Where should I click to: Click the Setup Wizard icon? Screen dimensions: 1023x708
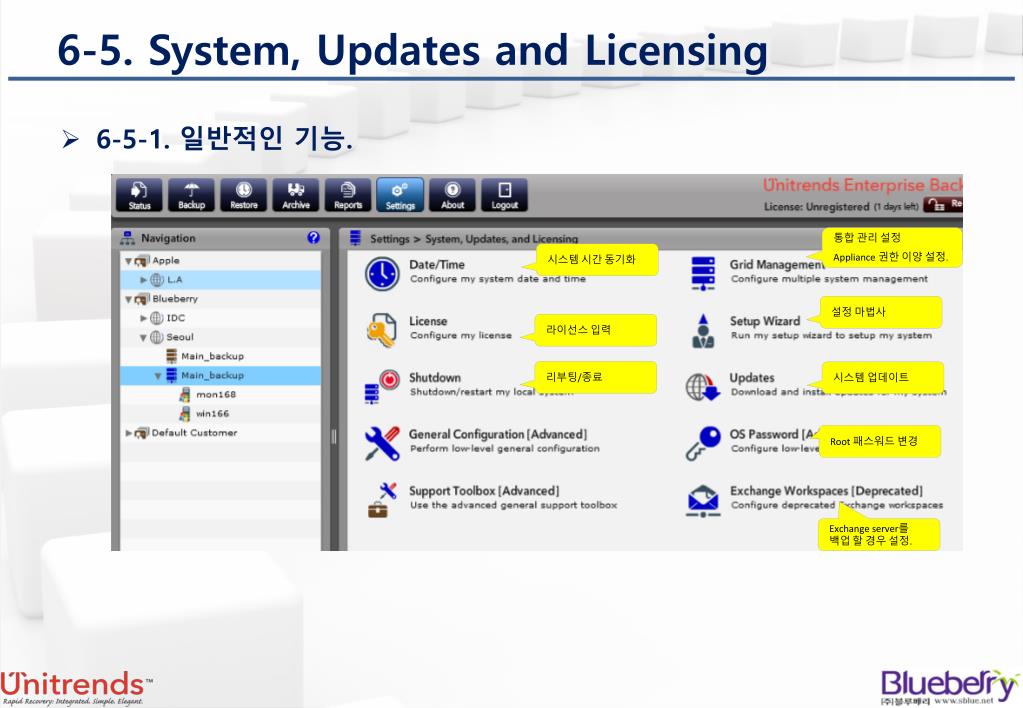703,331
